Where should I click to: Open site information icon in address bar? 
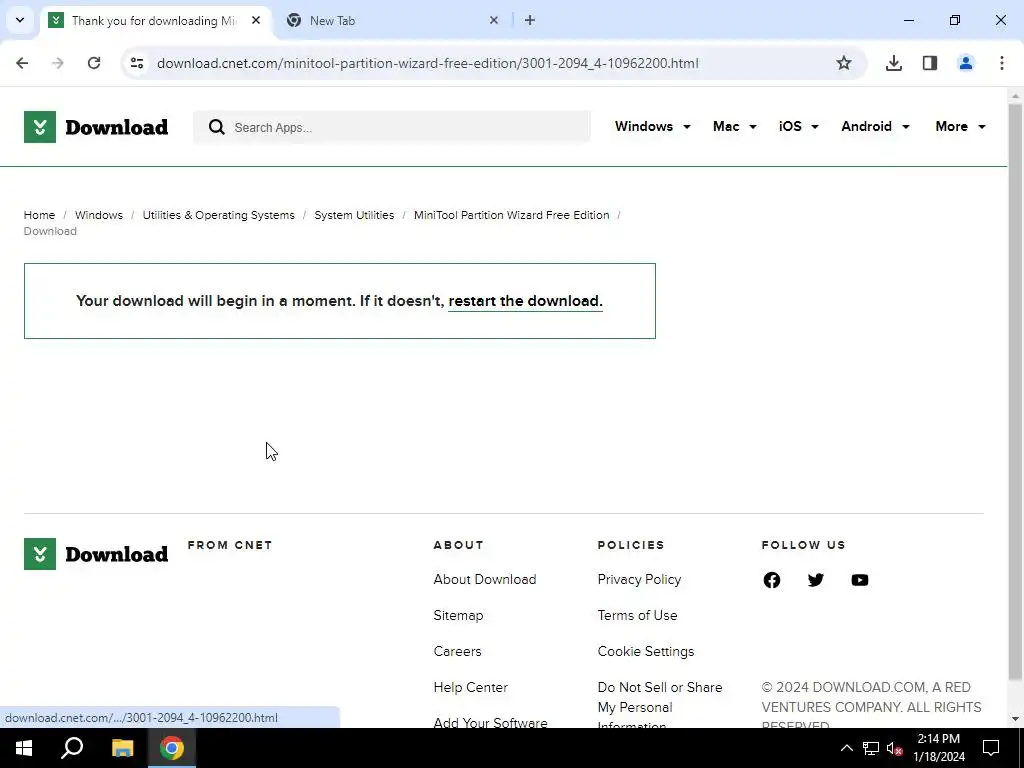136,63
